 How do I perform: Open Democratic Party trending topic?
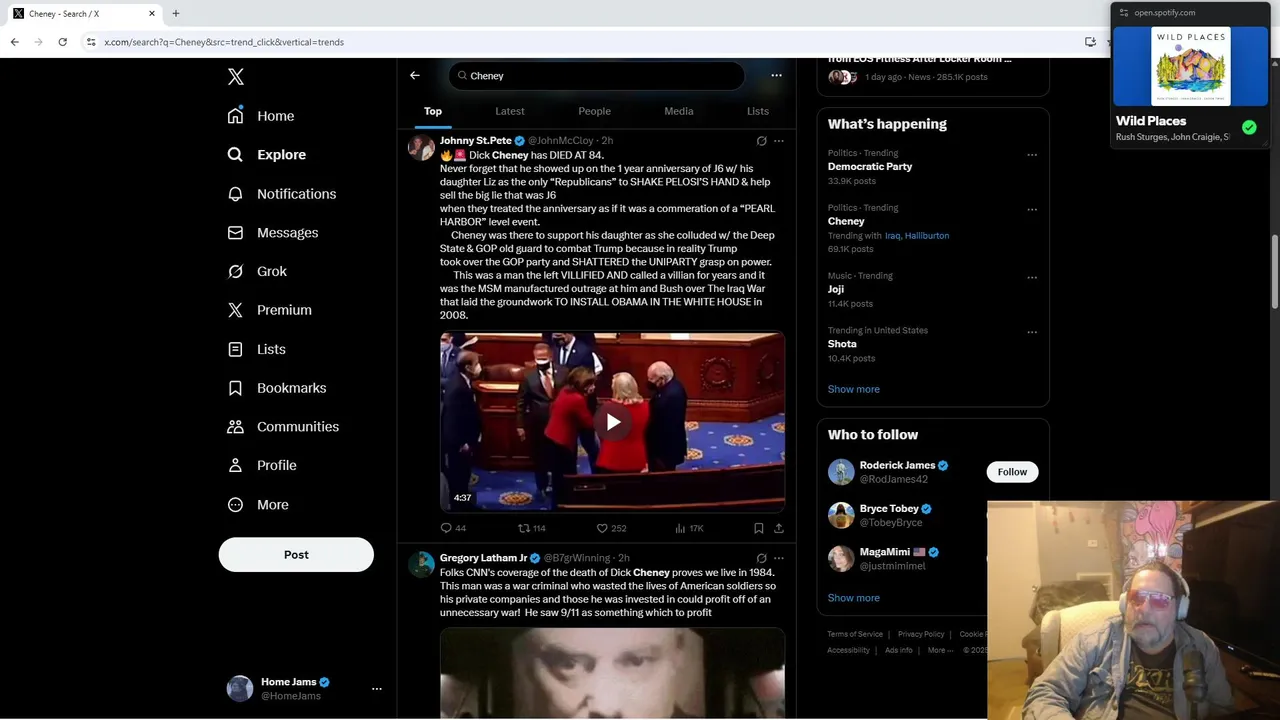coord(870,167)
